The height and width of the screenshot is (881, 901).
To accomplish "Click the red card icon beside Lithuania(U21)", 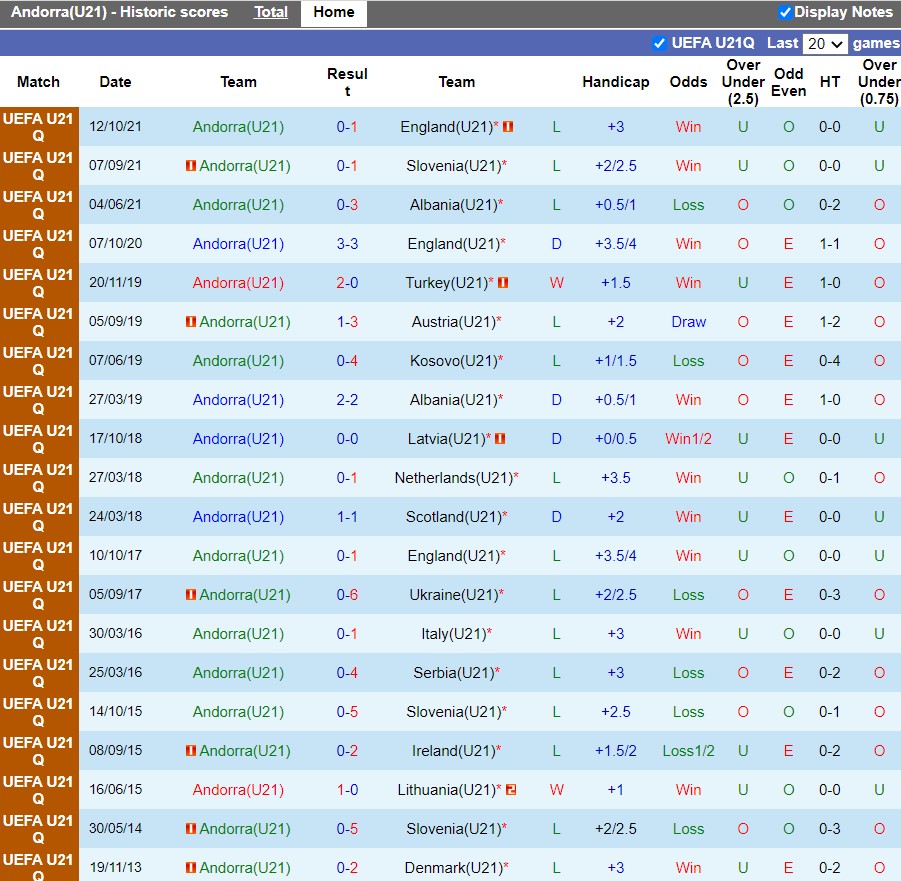I will [x=510, y=790].
